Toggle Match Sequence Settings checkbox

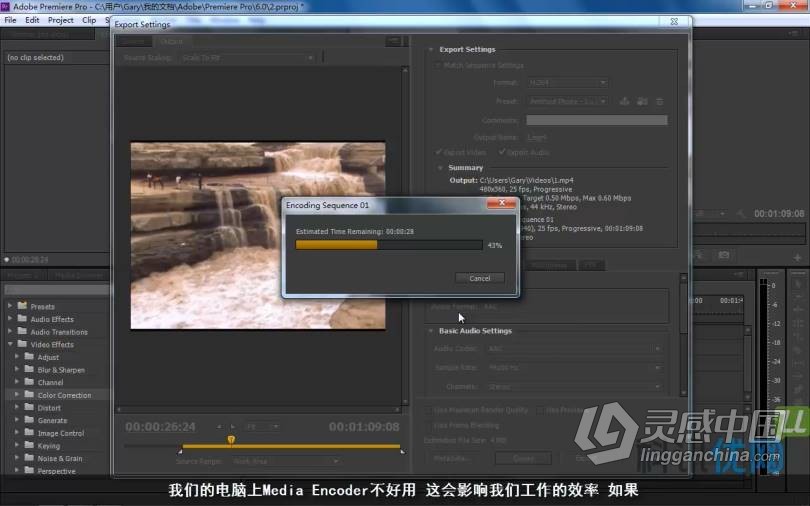(438, 66)
